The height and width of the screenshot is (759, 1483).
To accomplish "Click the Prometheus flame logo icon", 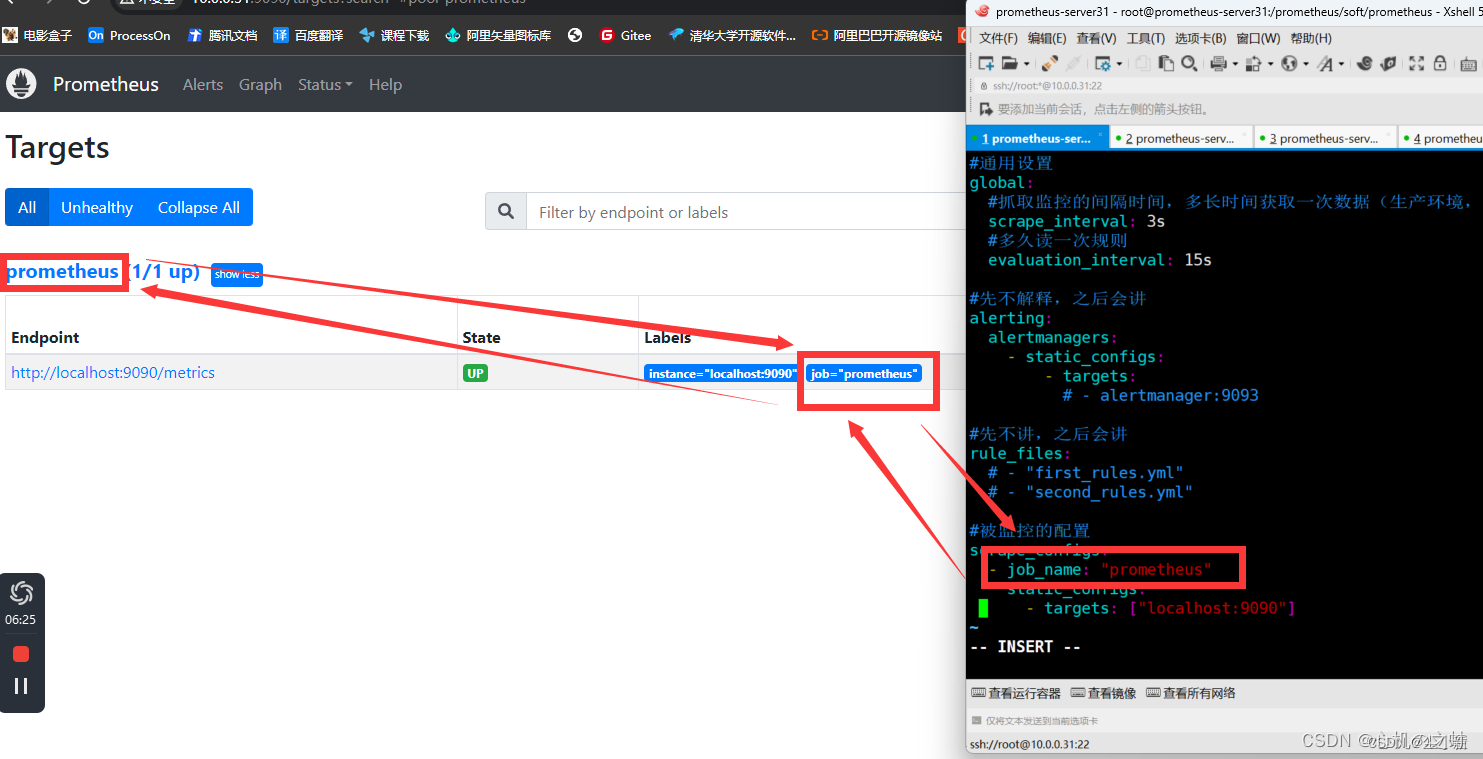I will tap(21, 84).
